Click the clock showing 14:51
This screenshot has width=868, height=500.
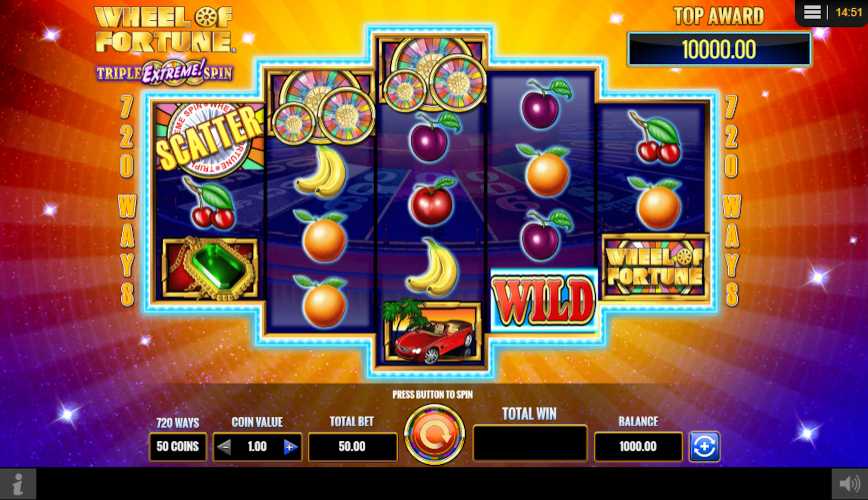pos(848,12)
